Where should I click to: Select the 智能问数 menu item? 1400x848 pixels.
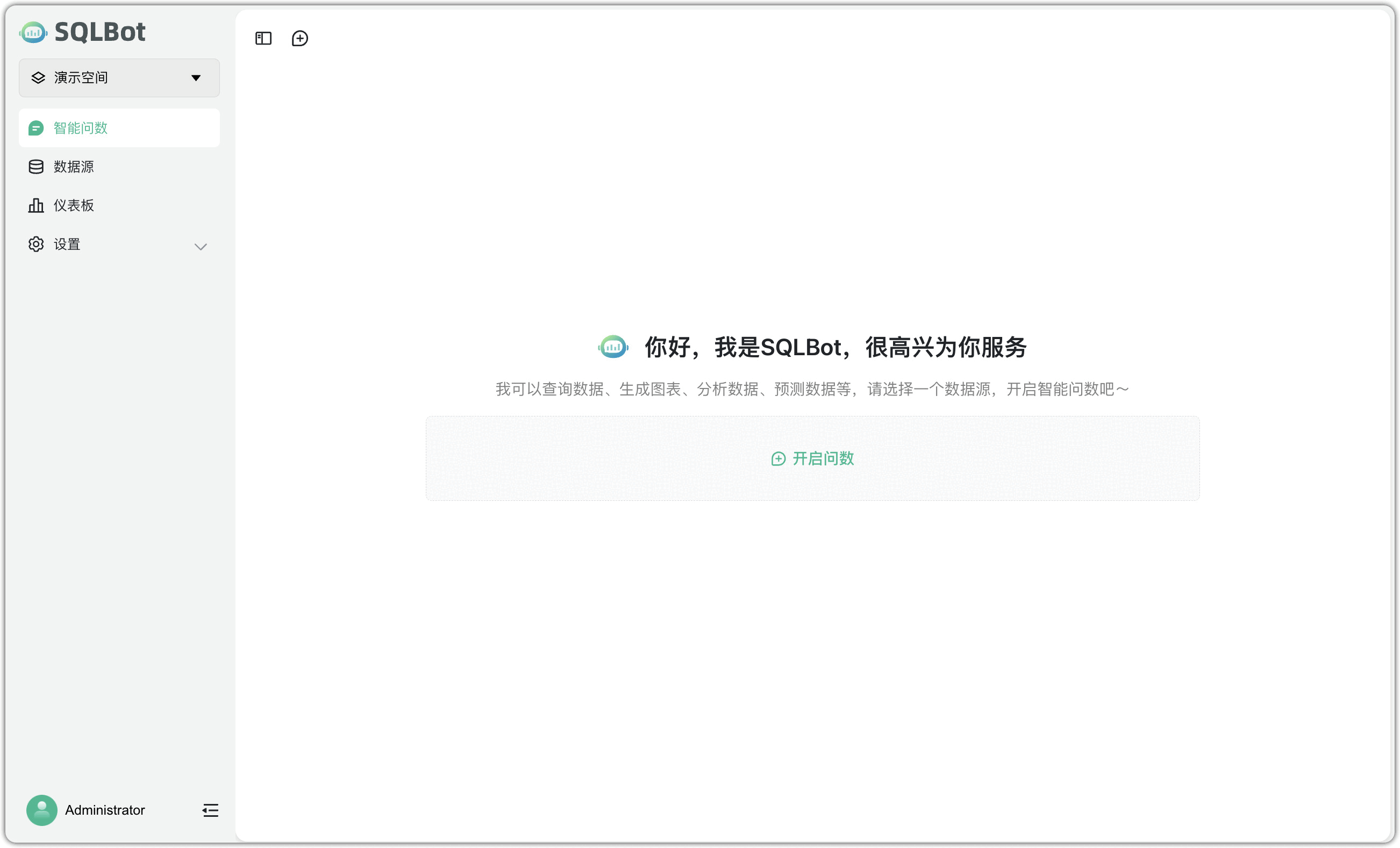click(x=80, y=128)
